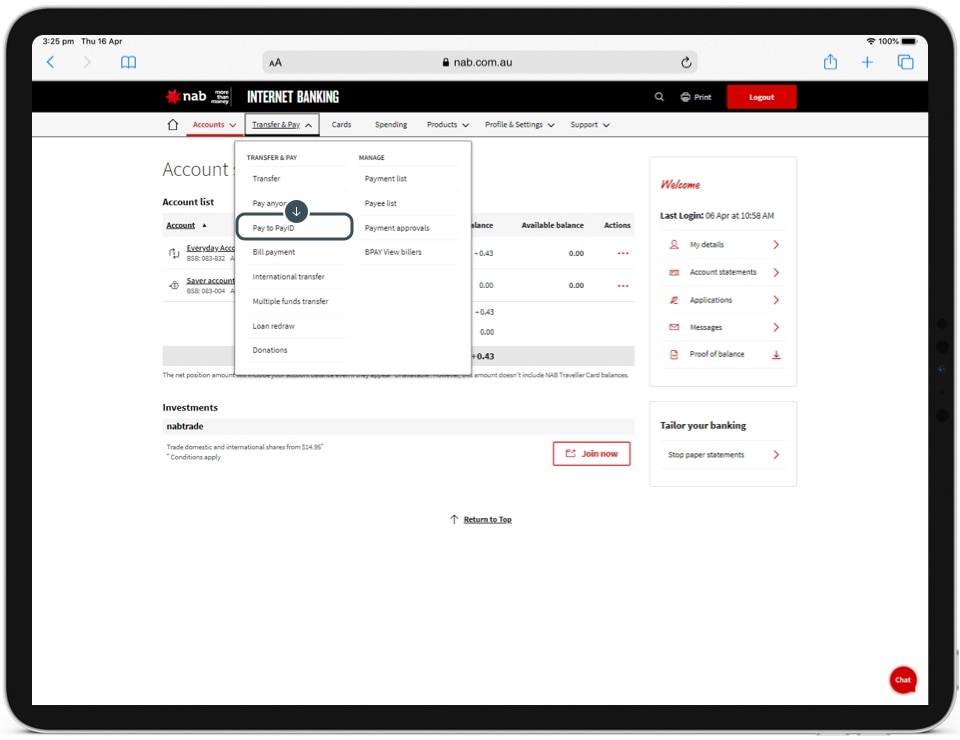The width and height of the screenshot is (960, 740).
Task: Expand the Support dropdown menu
Action: click(x=589, y=125)
